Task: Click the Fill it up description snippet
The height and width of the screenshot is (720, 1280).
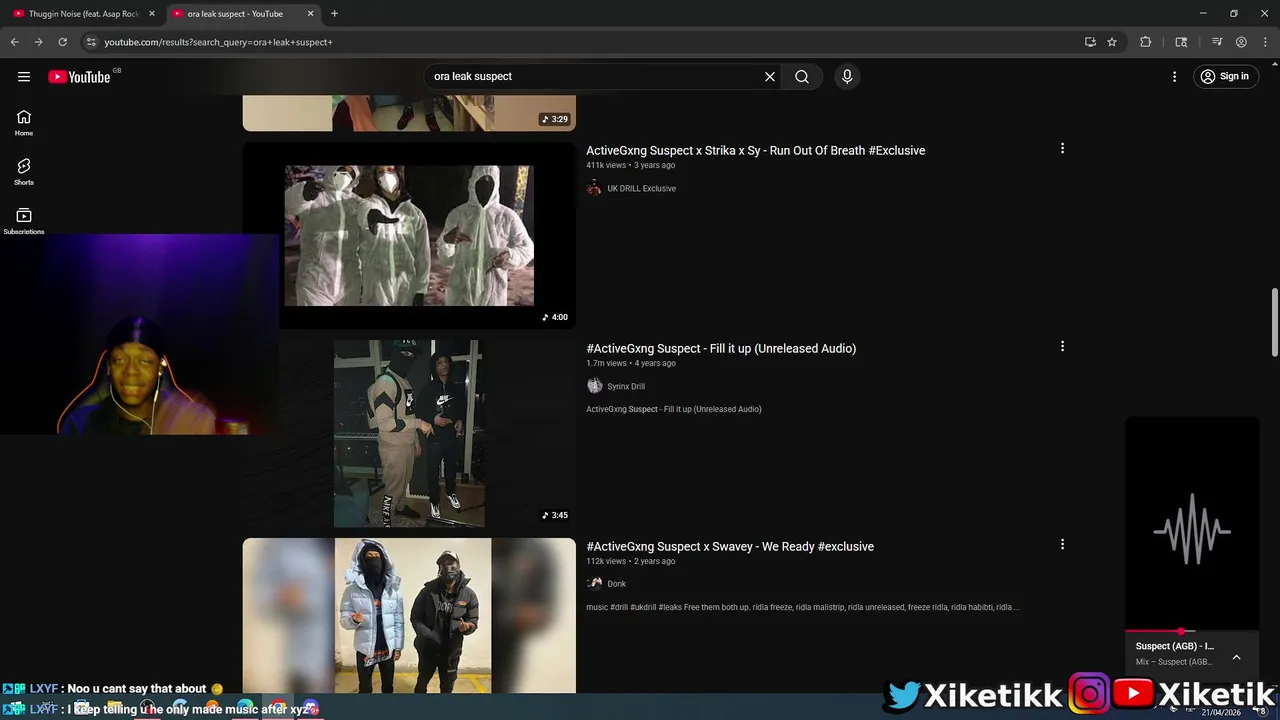Action: pos(674,409)
